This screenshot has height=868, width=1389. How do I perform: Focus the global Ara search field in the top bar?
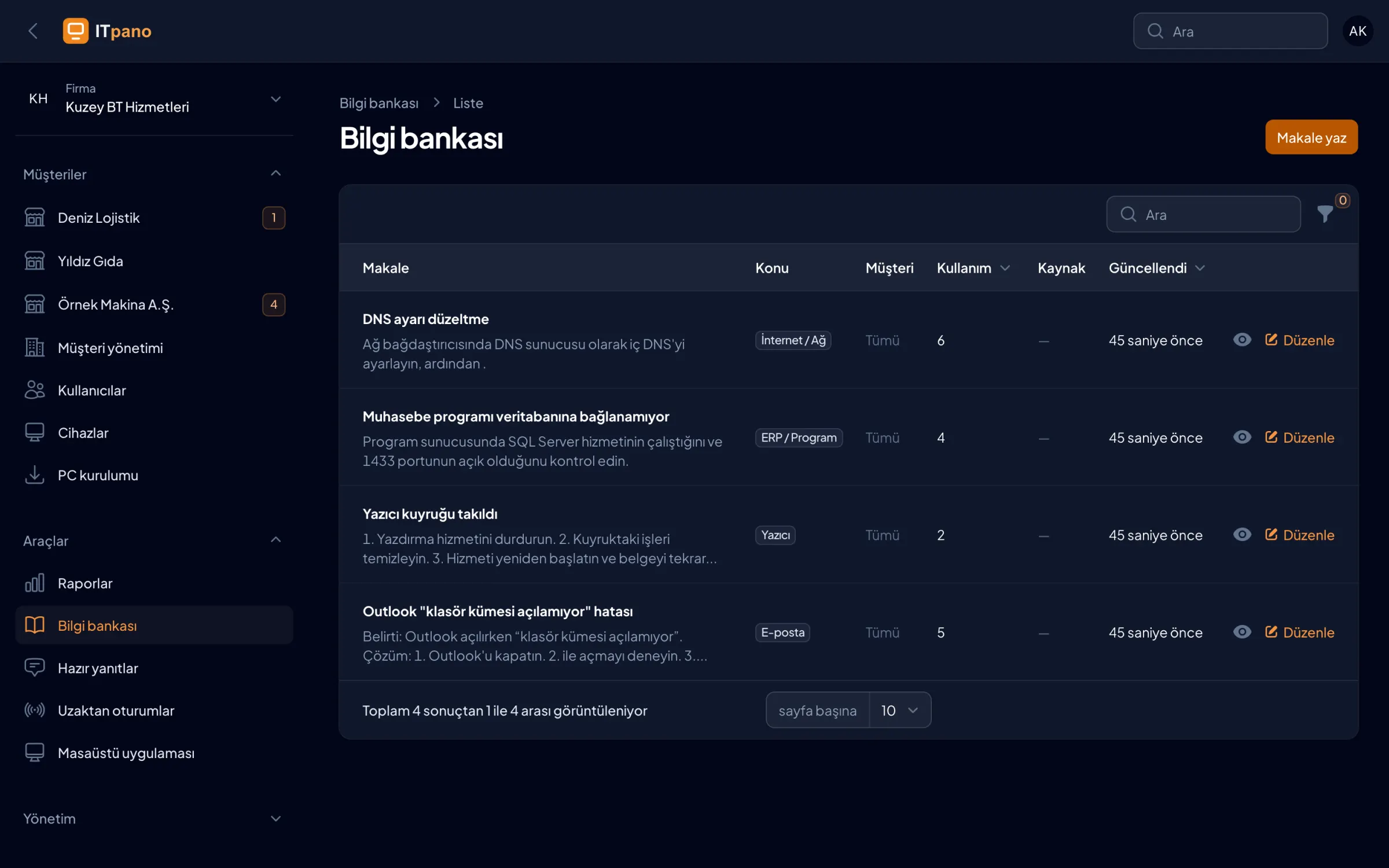point(1230,31)
